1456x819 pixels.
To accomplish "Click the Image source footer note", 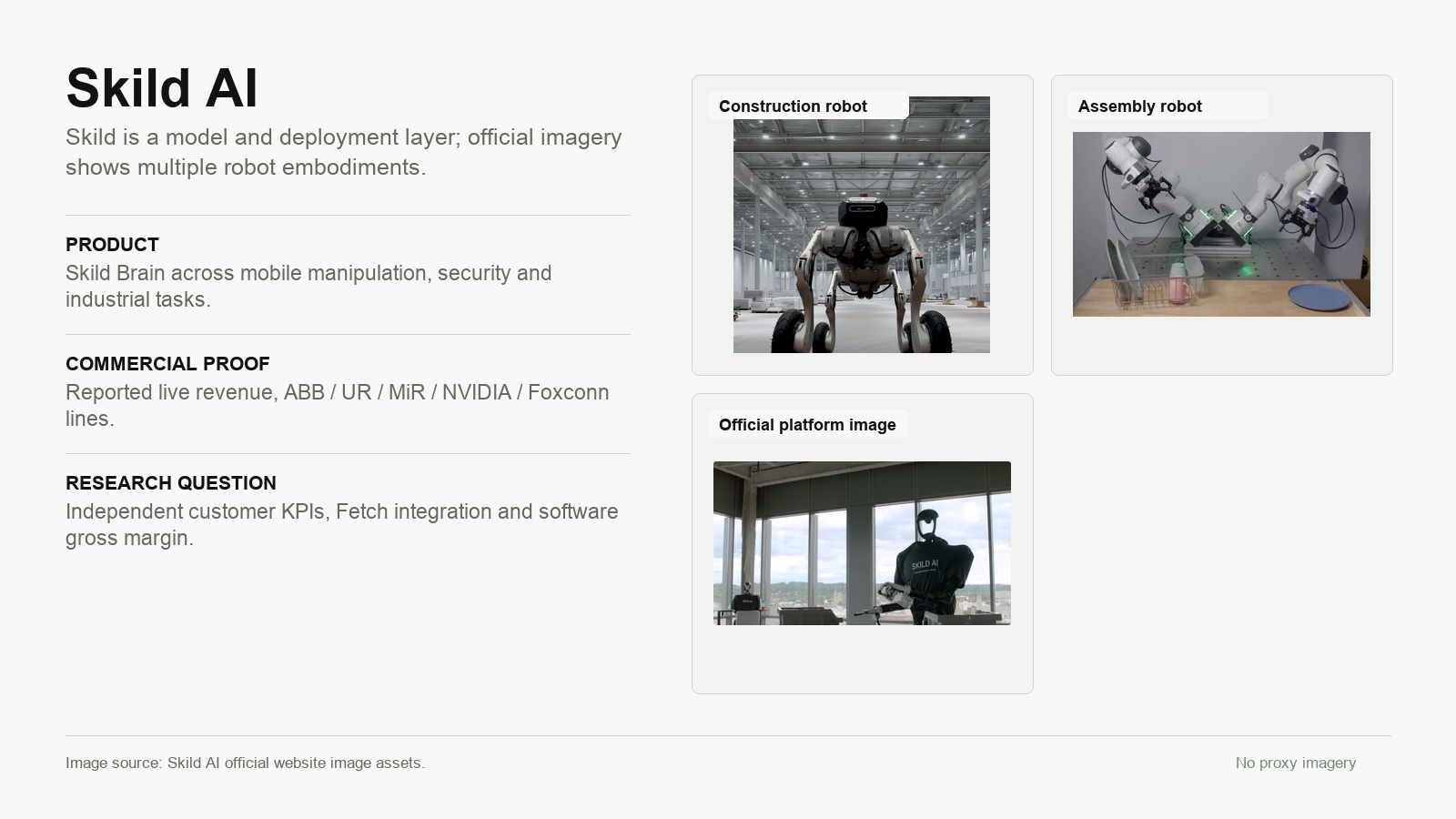I will 245,763.
